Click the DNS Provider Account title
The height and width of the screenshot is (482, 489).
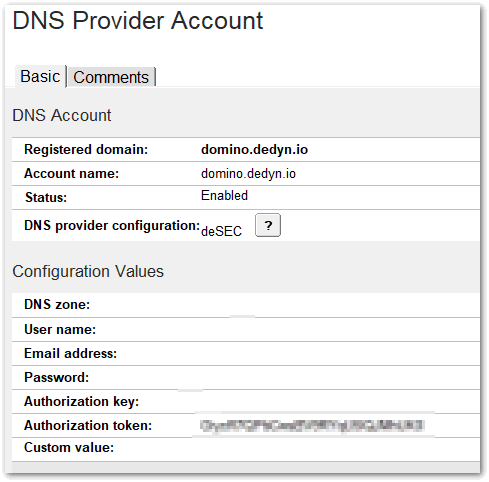138,21
